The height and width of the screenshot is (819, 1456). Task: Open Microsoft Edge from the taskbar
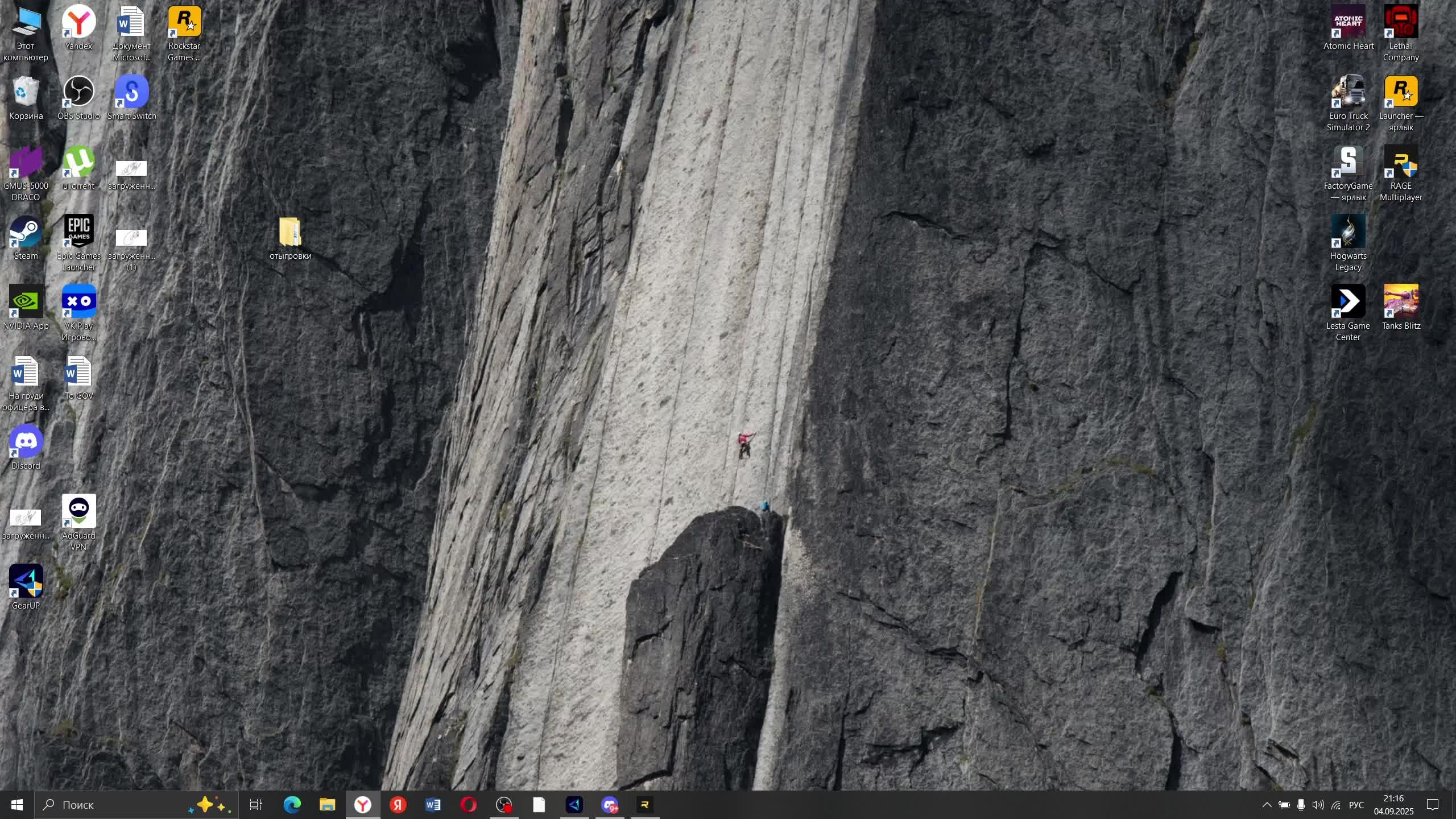pos(292,805)
